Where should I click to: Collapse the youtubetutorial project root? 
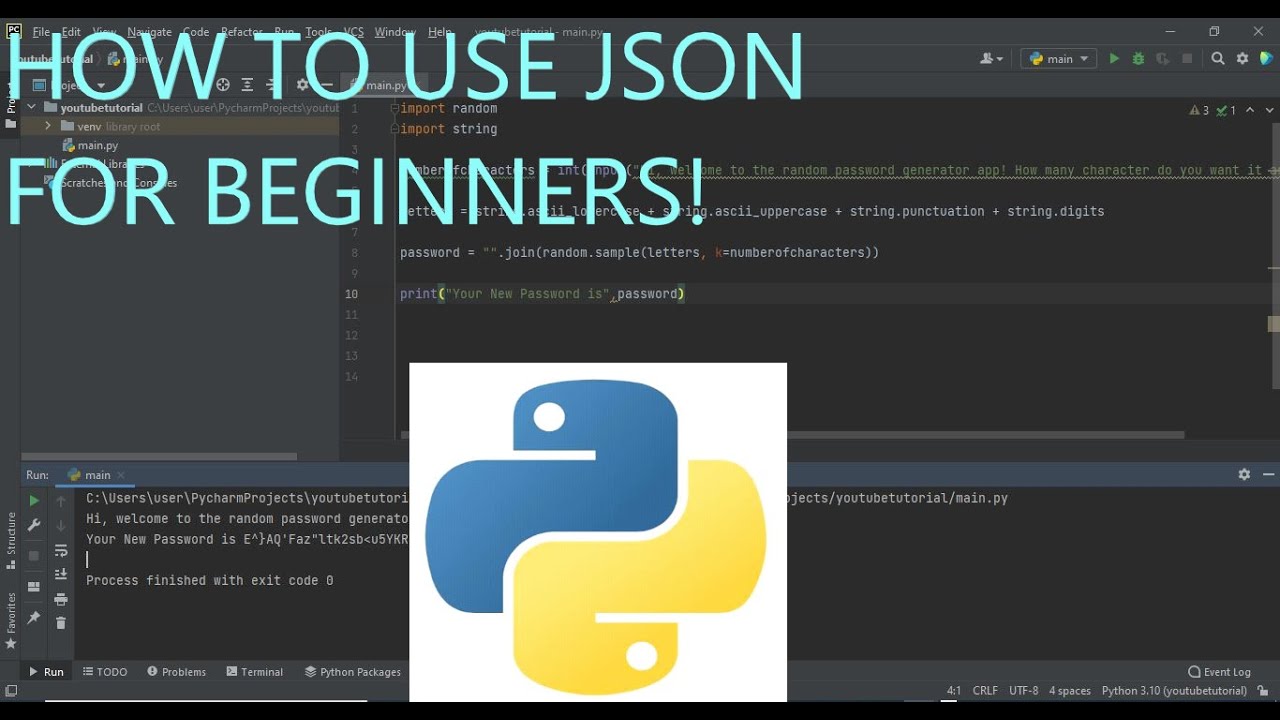(31, 107)
